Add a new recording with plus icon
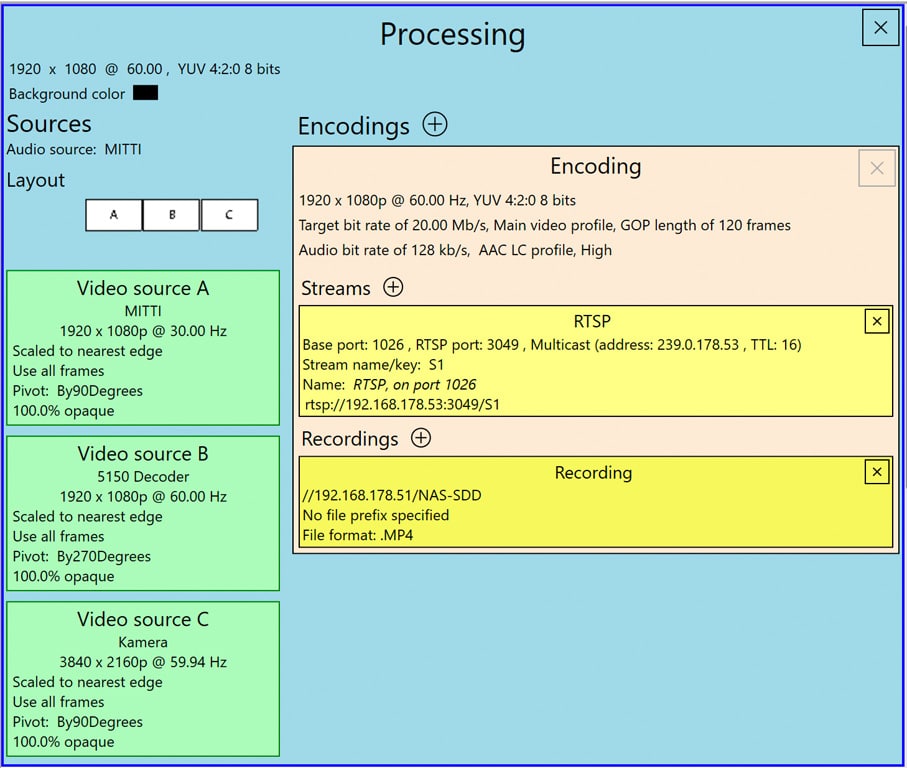The width and height of the screenshot is (907, 768). pyautogui.click(x=421, y=438)
